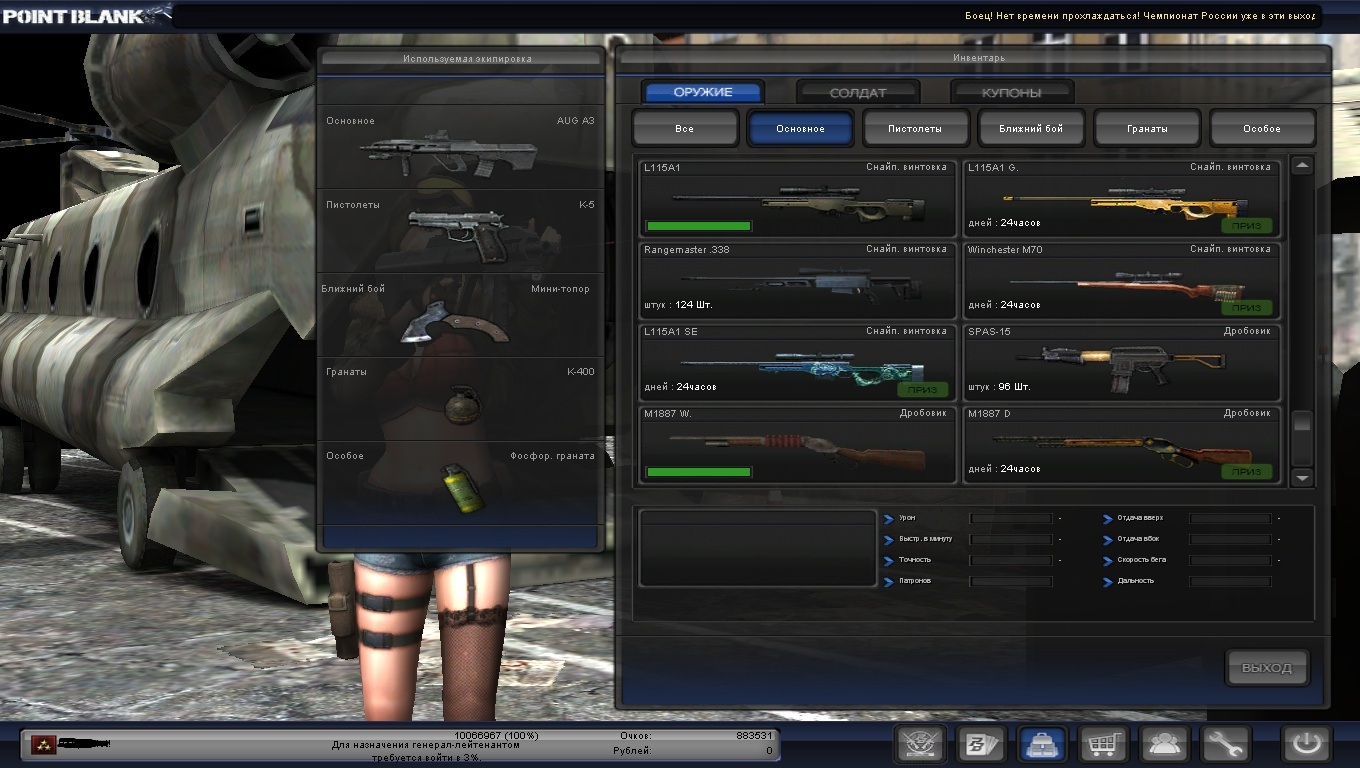Filter inventory by Все
This screenshot has width=1360, height=768.
coord(684,129)
